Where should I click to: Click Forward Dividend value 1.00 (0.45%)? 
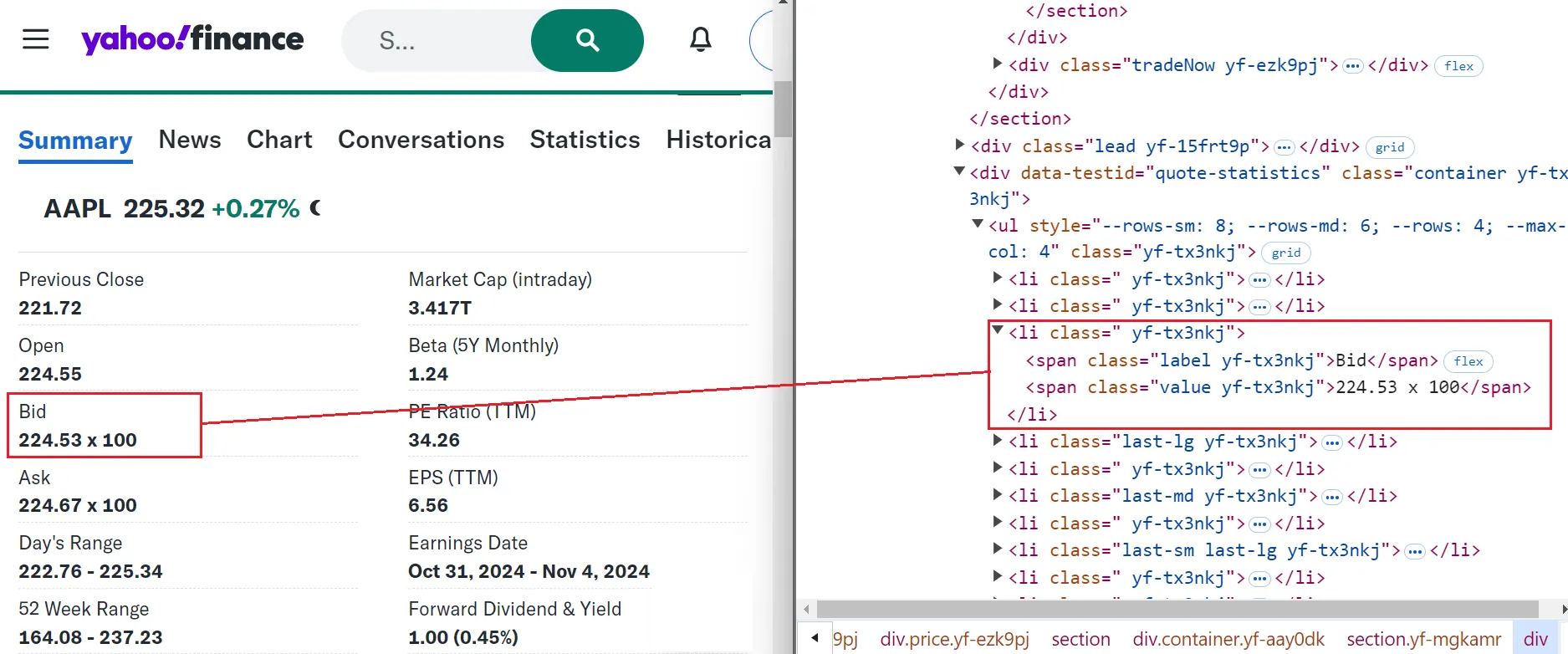[x=463, y=637]
